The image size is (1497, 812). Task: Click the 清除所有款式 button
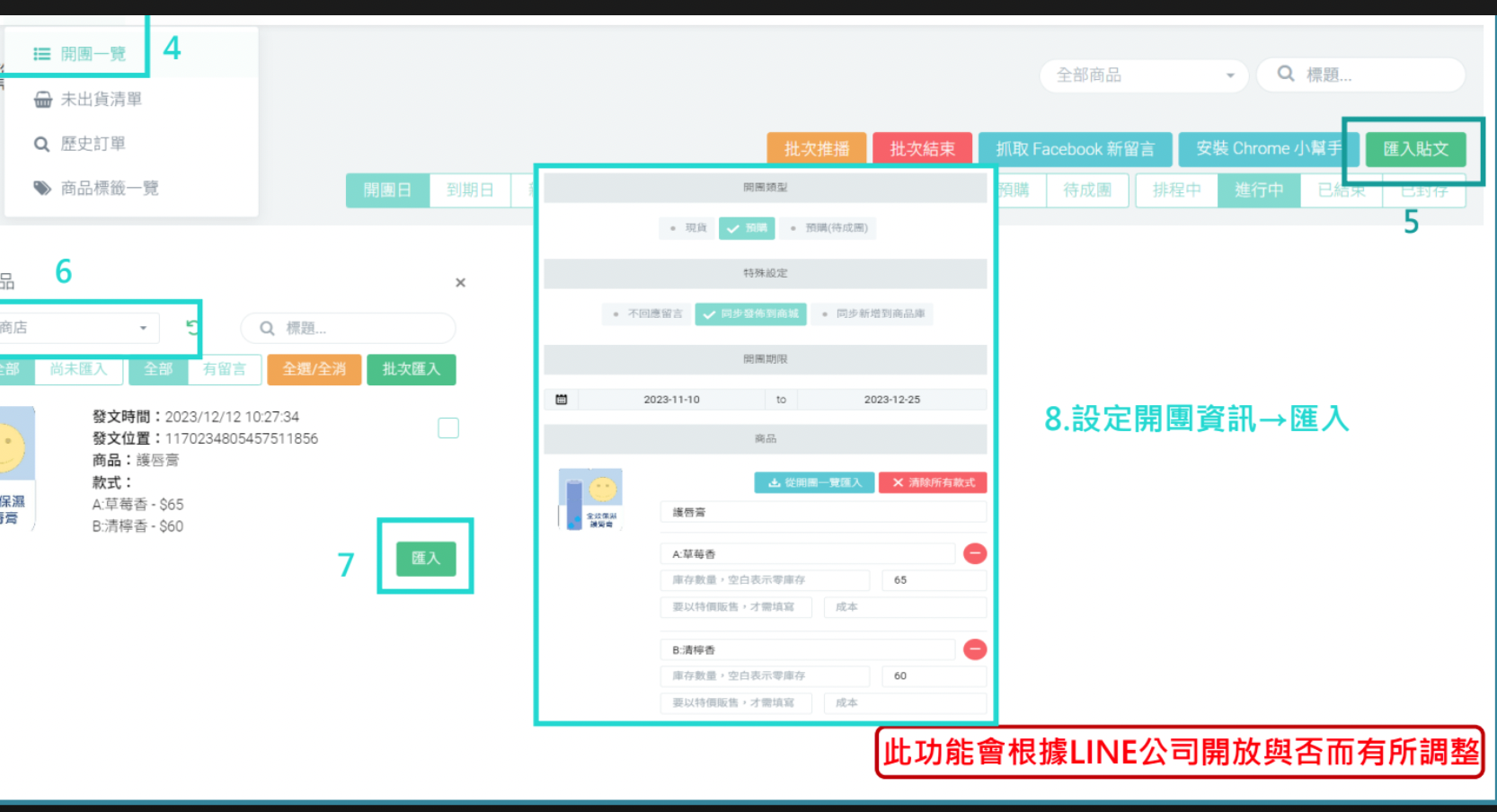pos(933,482)
